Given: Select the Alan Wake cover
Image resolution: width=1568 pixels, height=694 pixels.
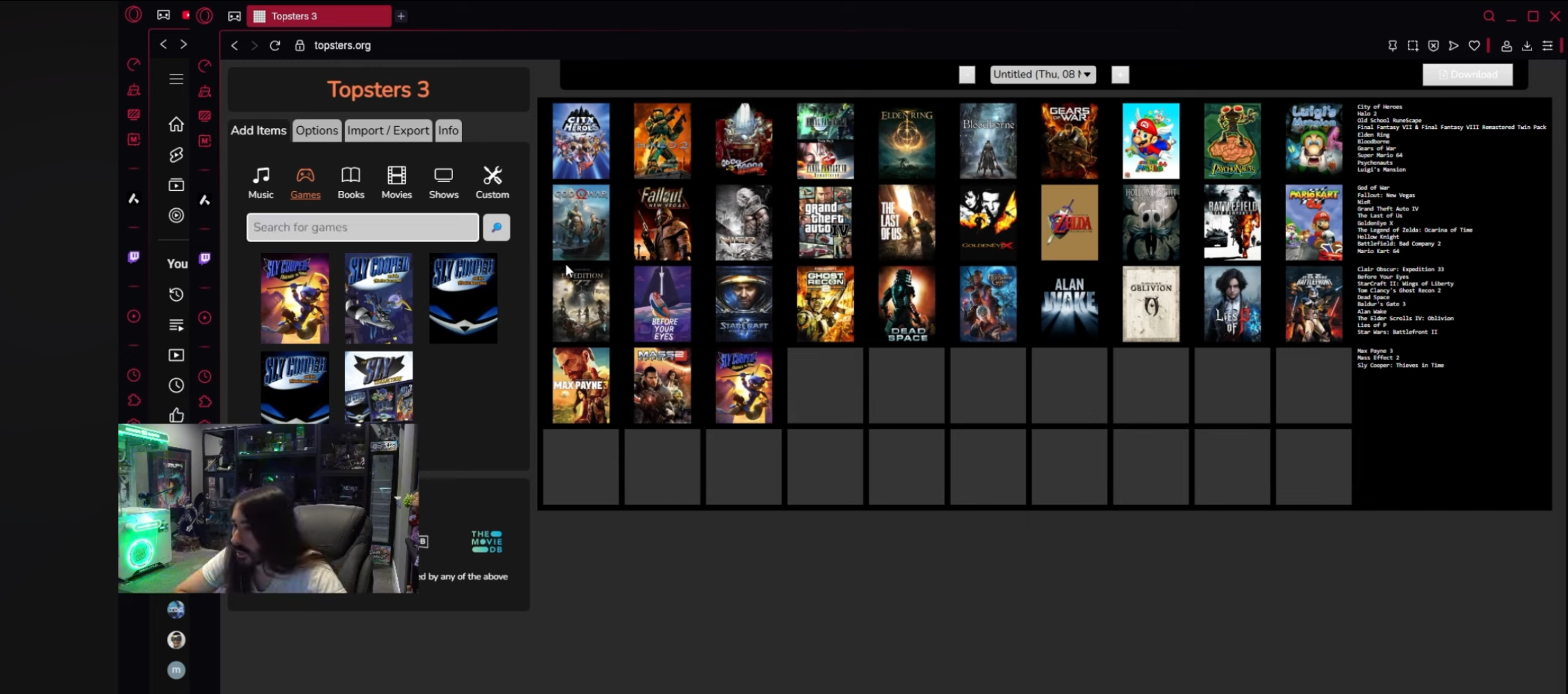Looking at the screenshot, I should 1069,304.
